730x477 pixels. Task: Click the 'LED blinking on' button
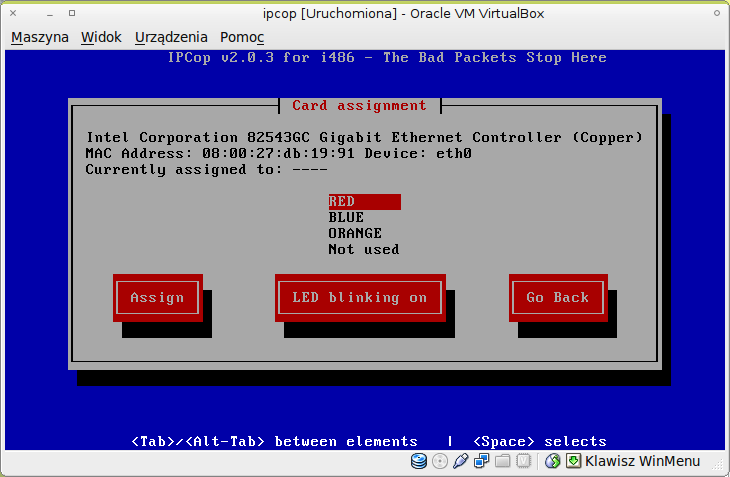359,298
